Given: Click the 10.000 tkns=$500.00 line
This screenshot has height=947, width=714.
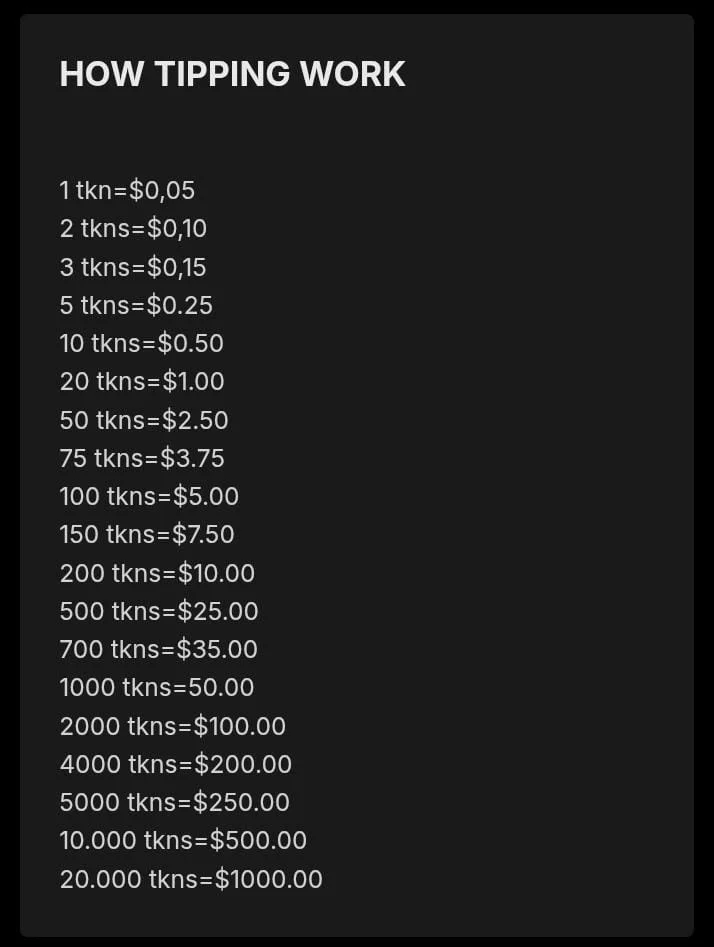Looking at the screenshot, I should click(183, 840).
